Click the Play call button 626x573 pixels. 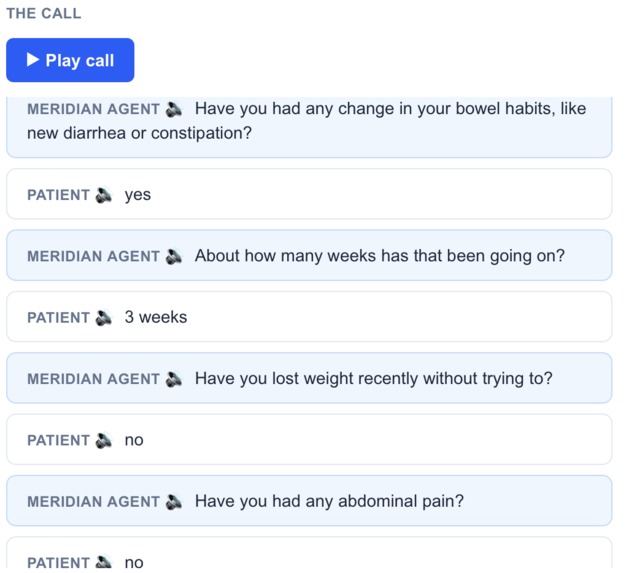70,60
